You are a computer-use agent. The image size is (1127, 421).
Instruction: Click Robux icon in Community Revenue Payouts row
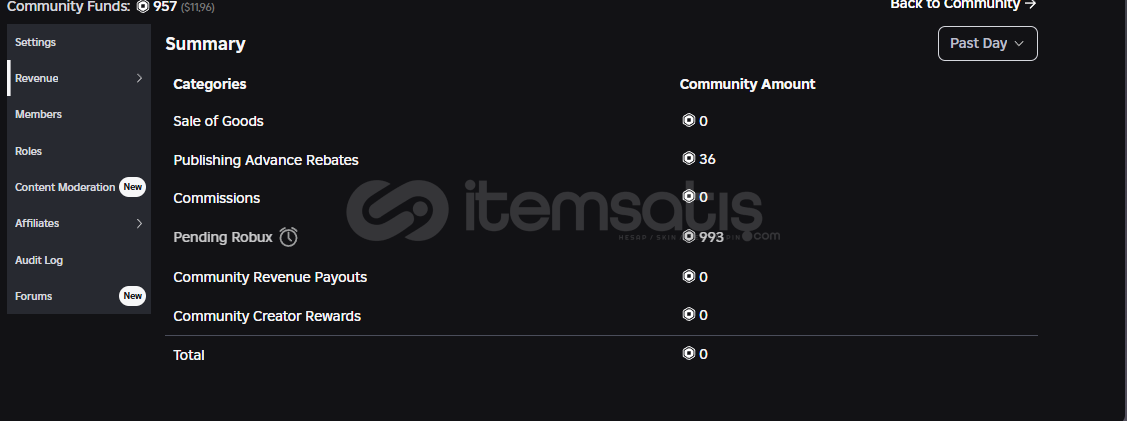coord(688,276)
